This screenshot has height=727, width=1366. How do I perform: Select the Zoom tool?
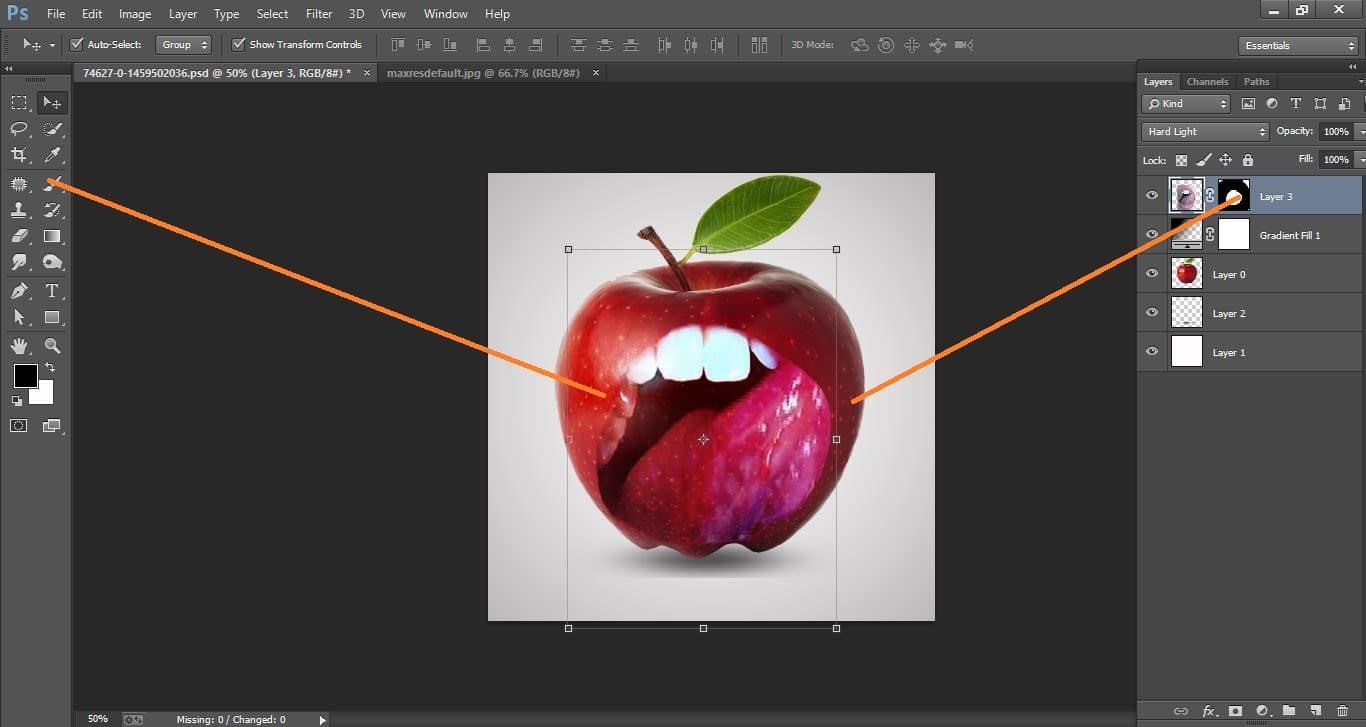tap(52, 346)
